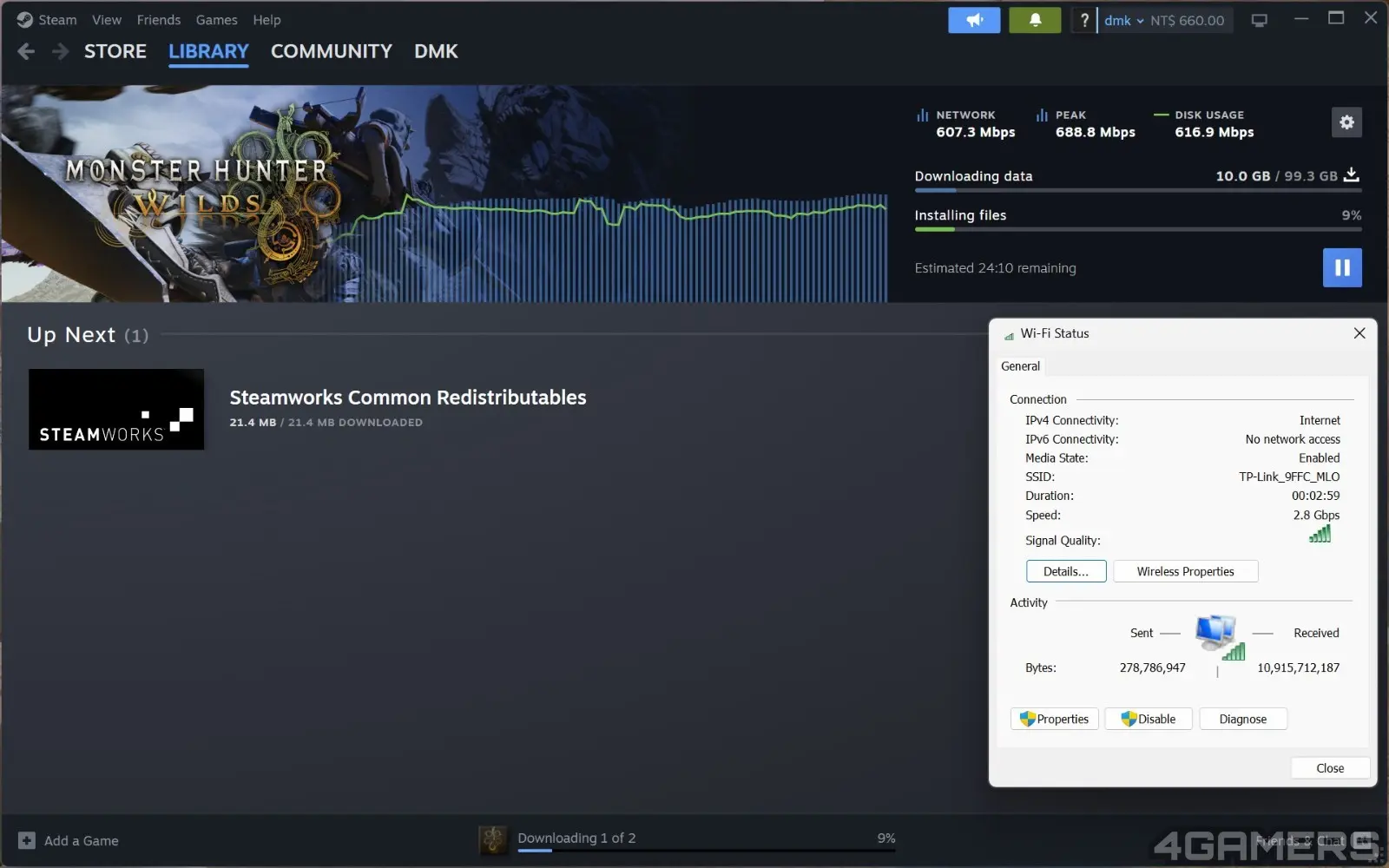Viewport: 1389px width, 868px height.
Task: Select received bytes 10,915,712,187
Action: [1298, 667]
